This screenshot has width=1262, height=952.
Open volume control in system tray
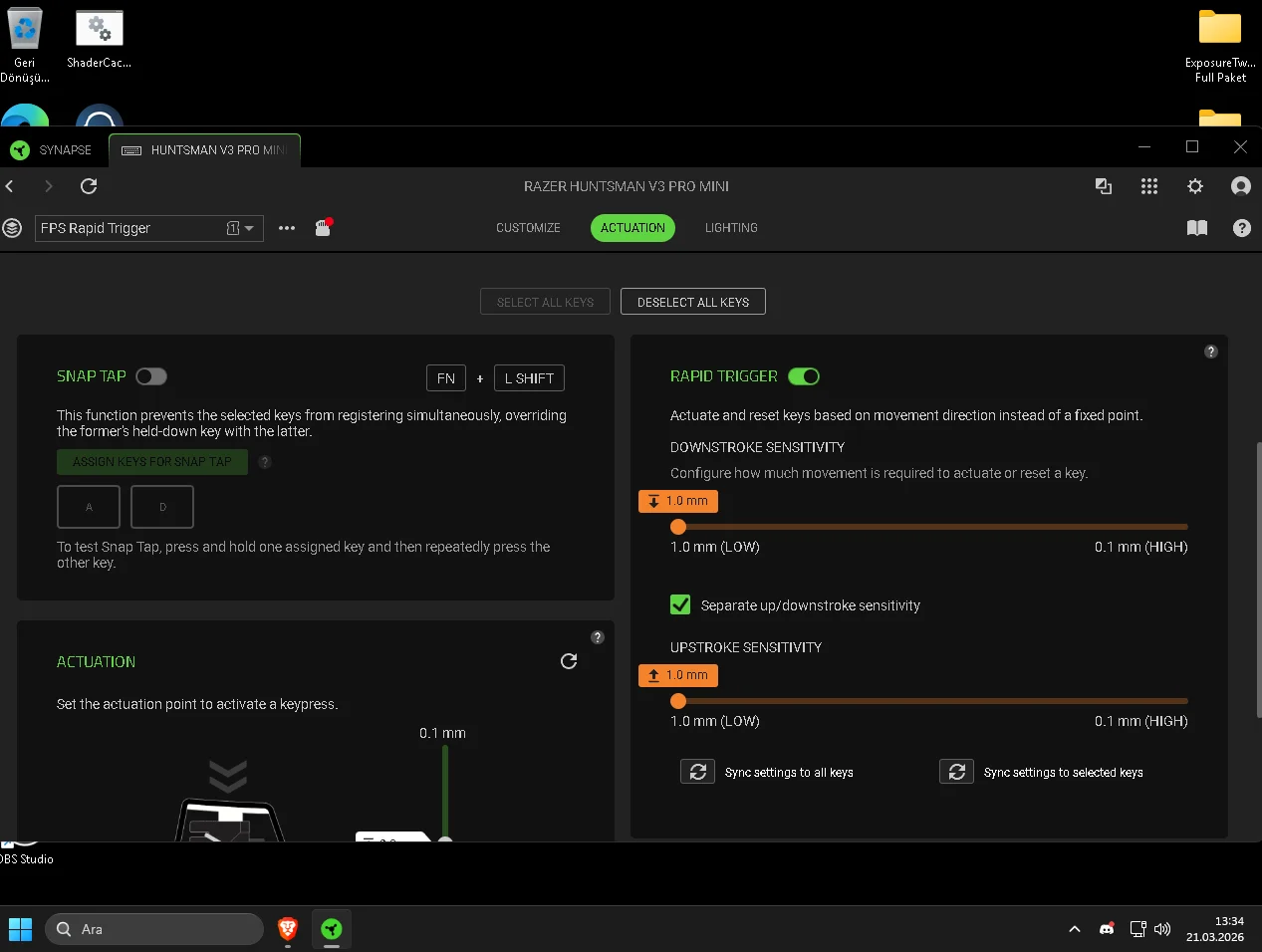(1162, 929)
